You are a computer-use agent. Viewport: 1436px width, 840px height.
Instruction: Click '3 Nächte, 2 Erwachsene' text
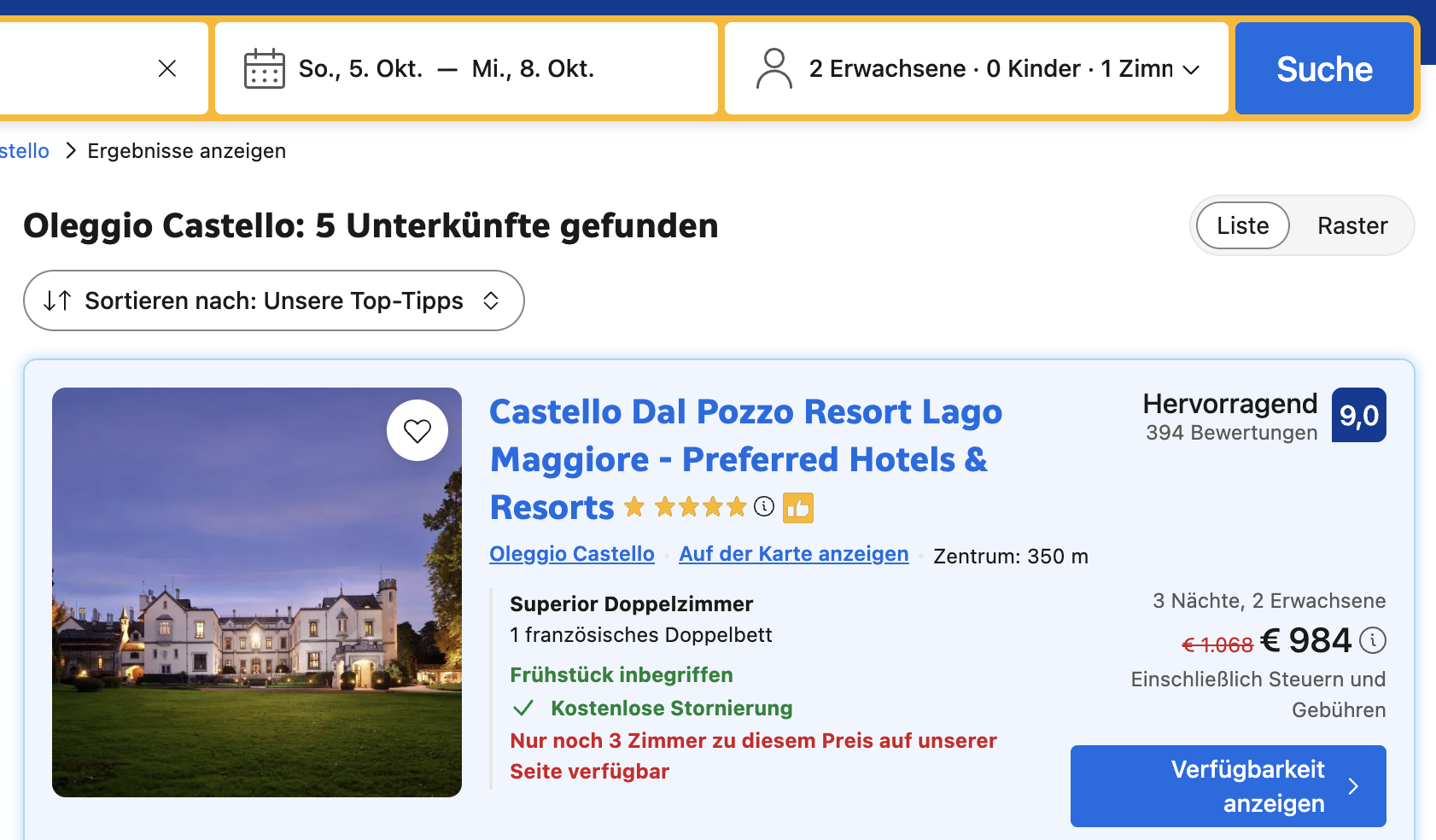(1270, 601)
